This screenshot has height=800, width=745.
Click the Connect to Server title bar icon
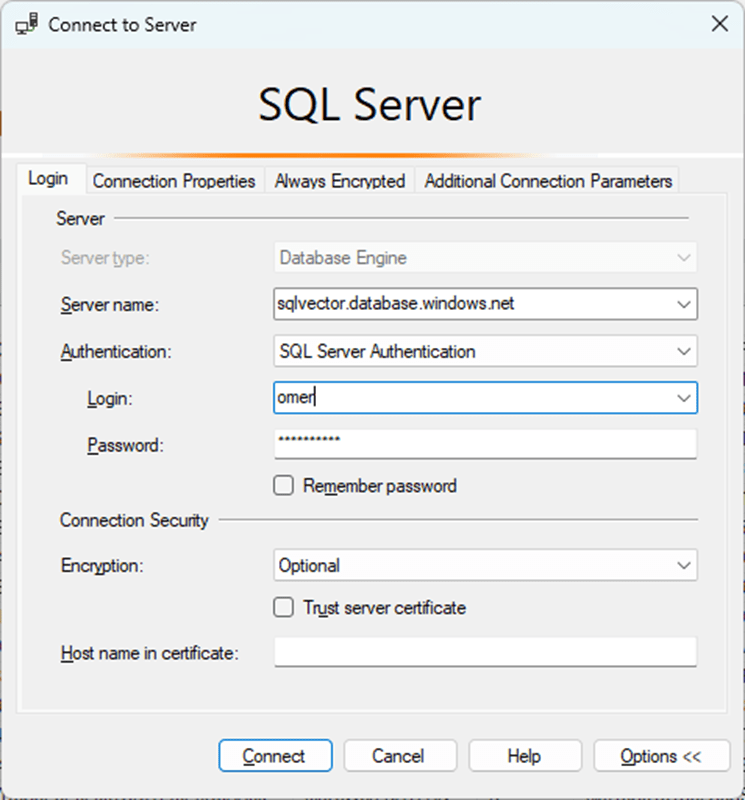pyautogui.click(x=27, y=25)
